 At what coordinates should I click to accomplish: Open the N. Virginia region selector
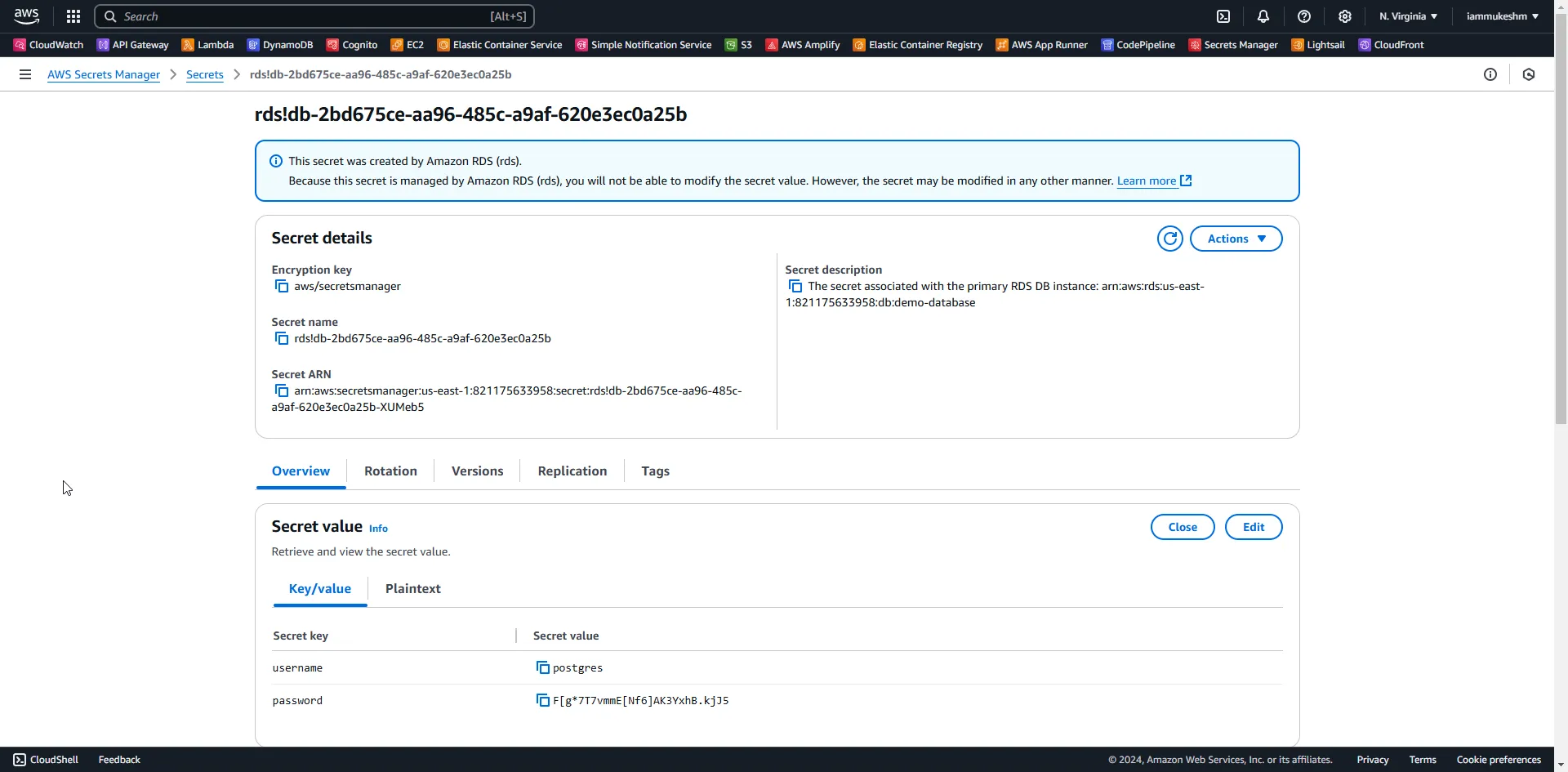click(1408, 16)
